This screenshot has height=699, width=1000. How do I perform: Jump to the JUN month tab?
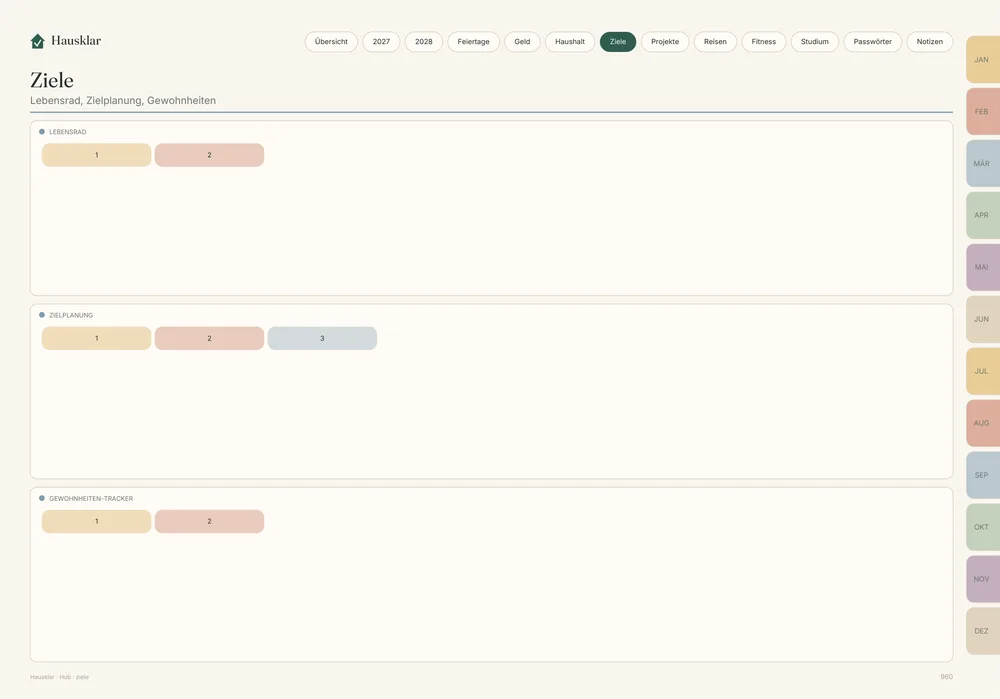point(983,319)
